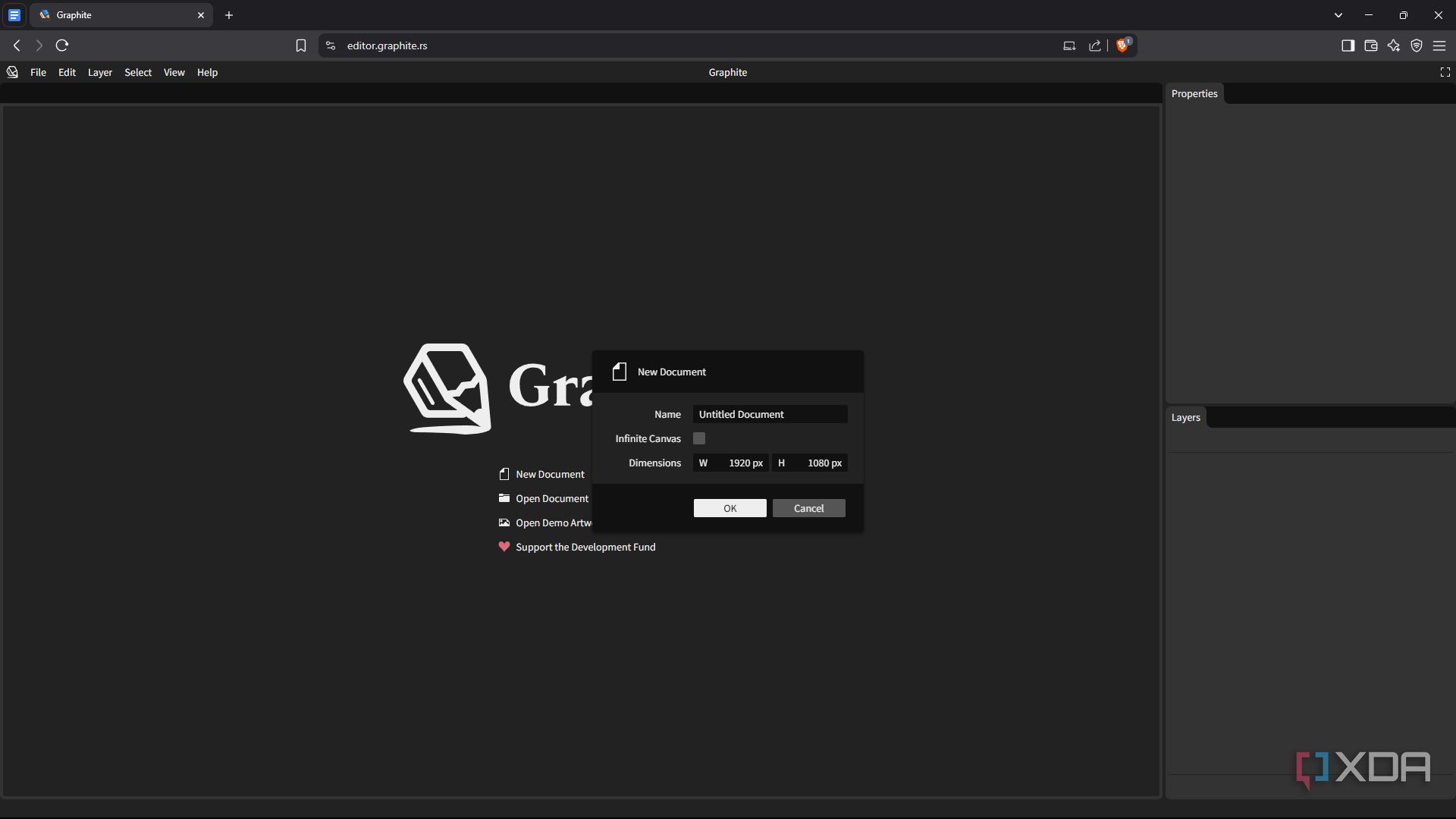This screenshot has width=1456, height=819.
Task: Go forward in browser history
Action: tap(39, 45)
